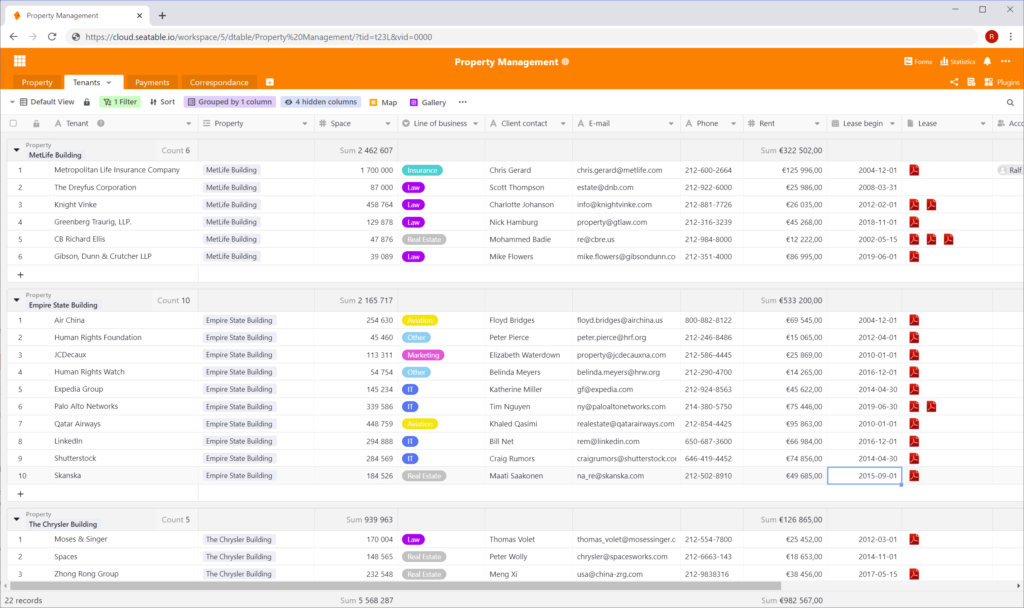The width and height of the screenshot is (1024, 608).
Task: Open Space column dropdown arrow
Action: click(388, 123)
